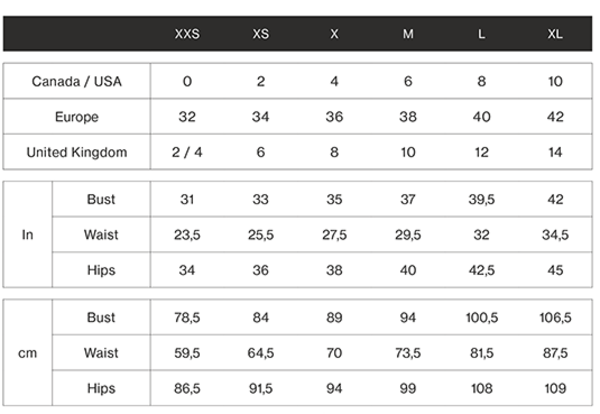This screenshot has height=414, width=600.
Task: Select the 'cm' unit label
Action: (28, 353)
